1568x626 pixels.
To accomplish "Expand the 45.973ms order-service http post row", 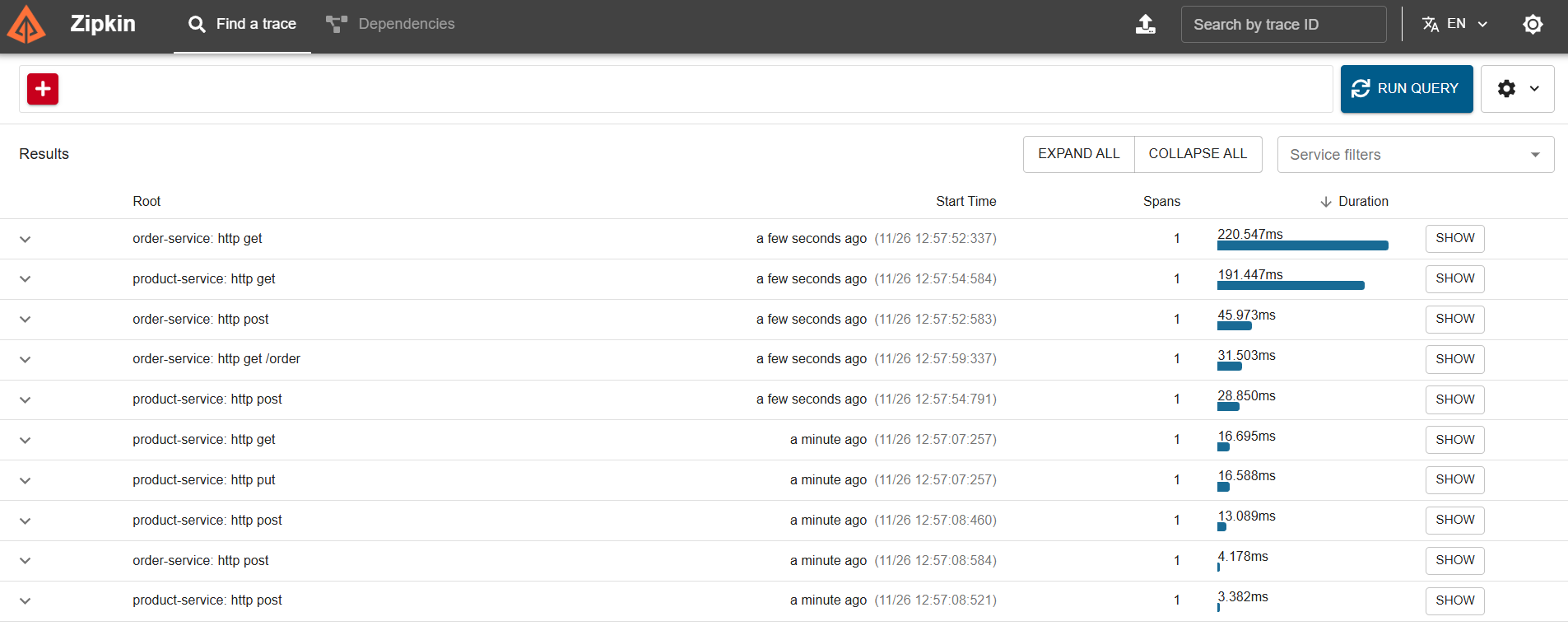I will pyautogui.click(x=26, y=320).
